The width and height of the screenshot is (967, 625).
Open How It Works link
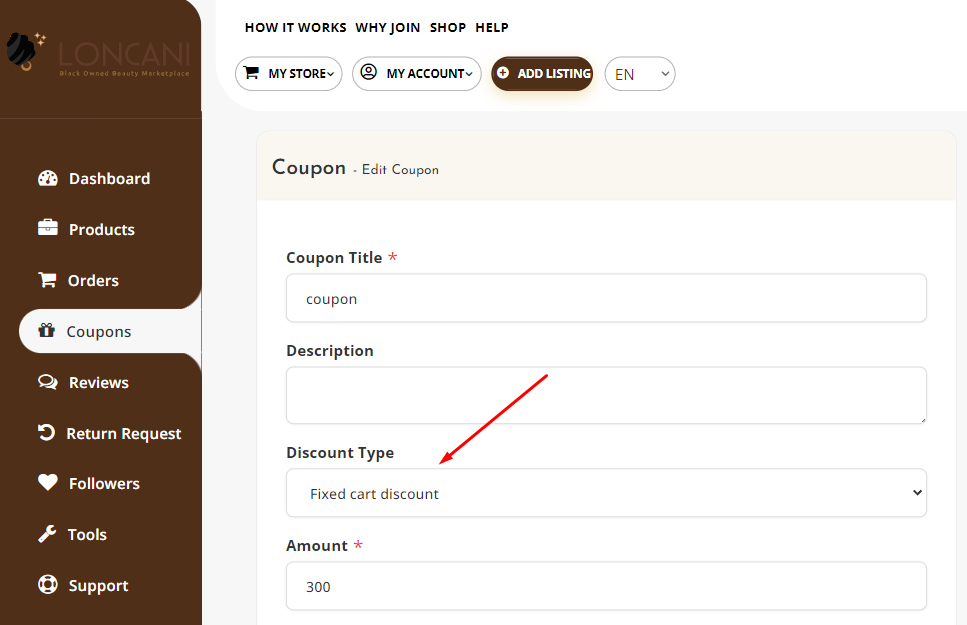(295, 28)
